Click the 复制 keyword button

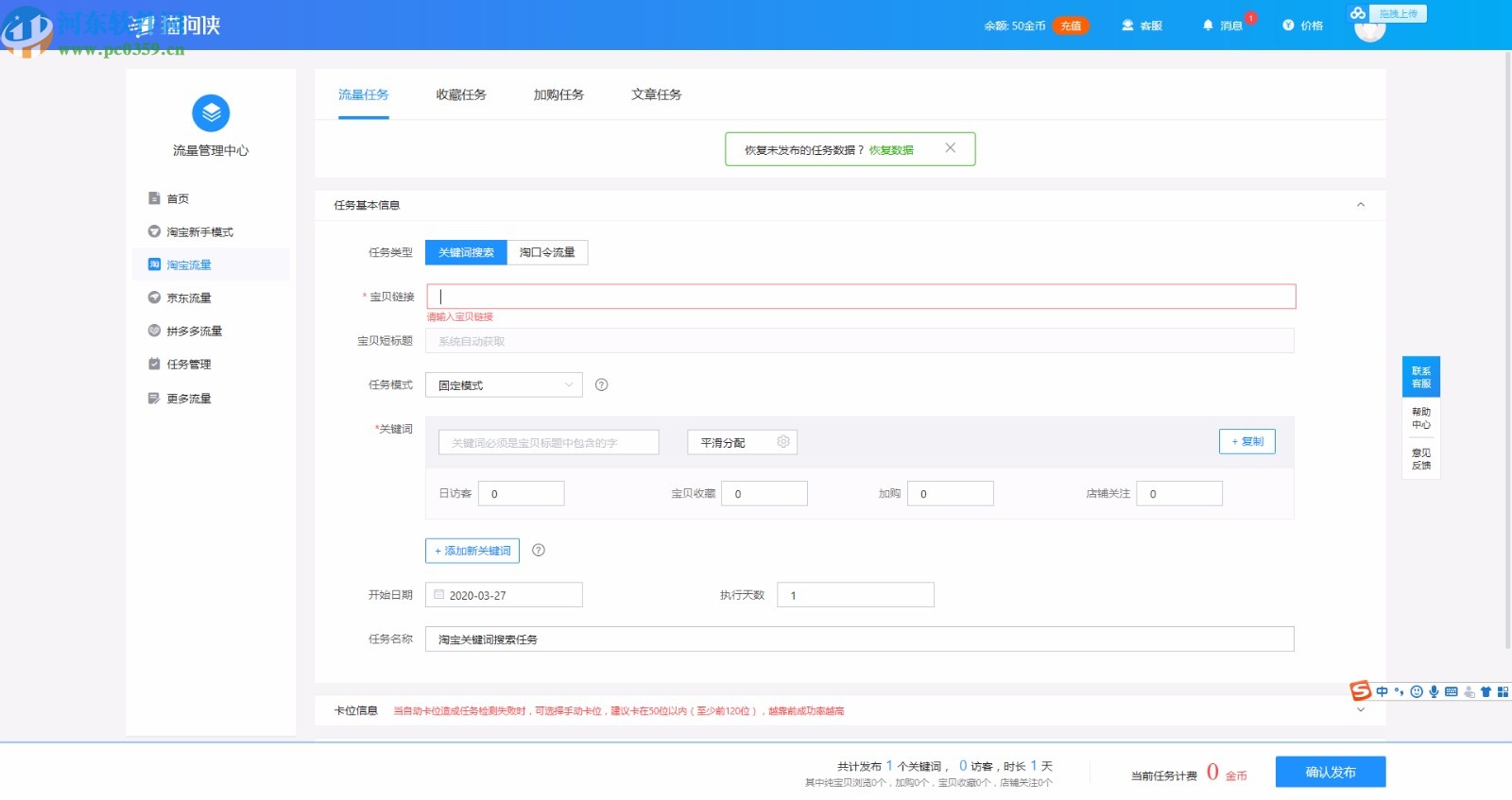coord(1247,441)
